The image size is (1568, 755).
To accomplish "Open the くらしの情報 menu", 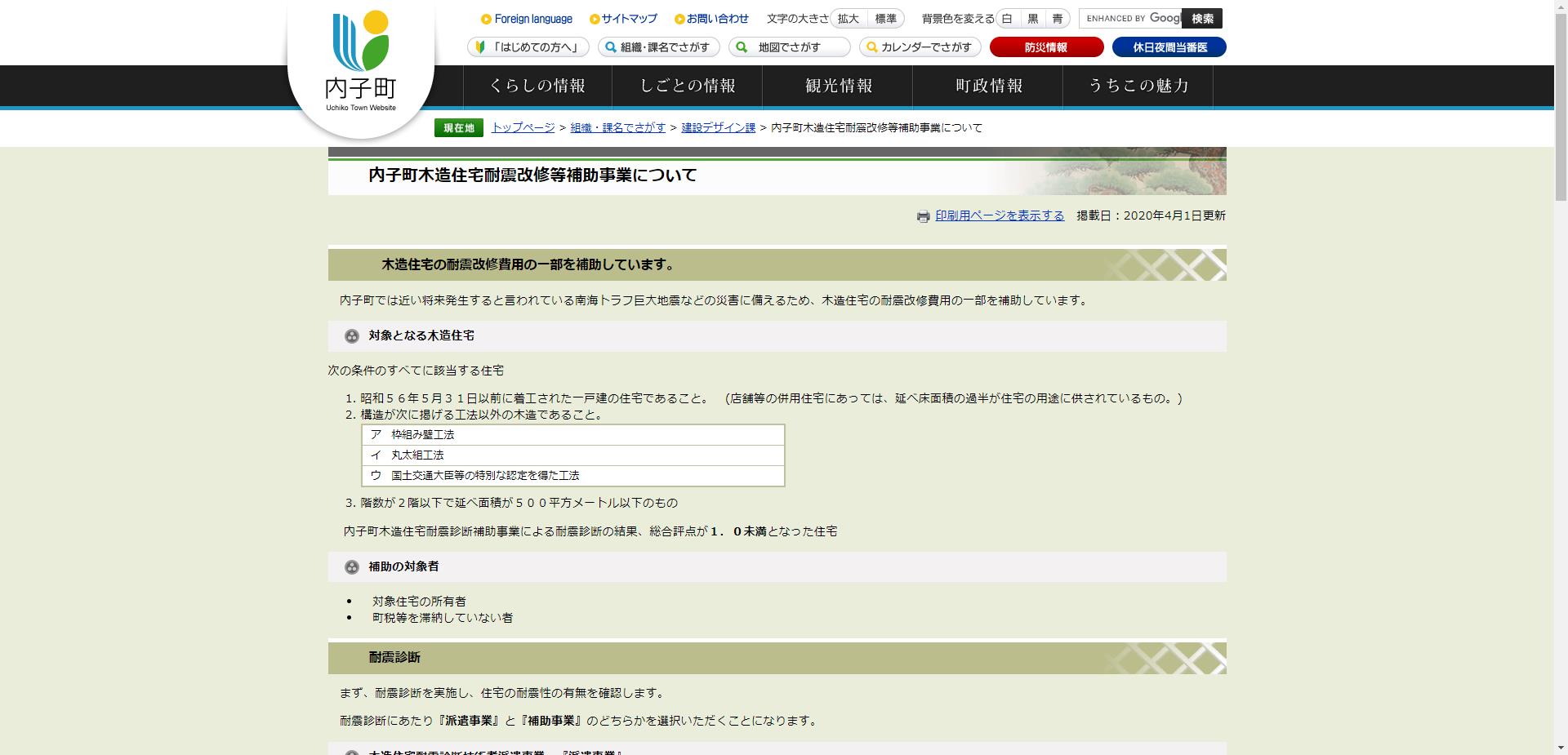I will [537, 86].
